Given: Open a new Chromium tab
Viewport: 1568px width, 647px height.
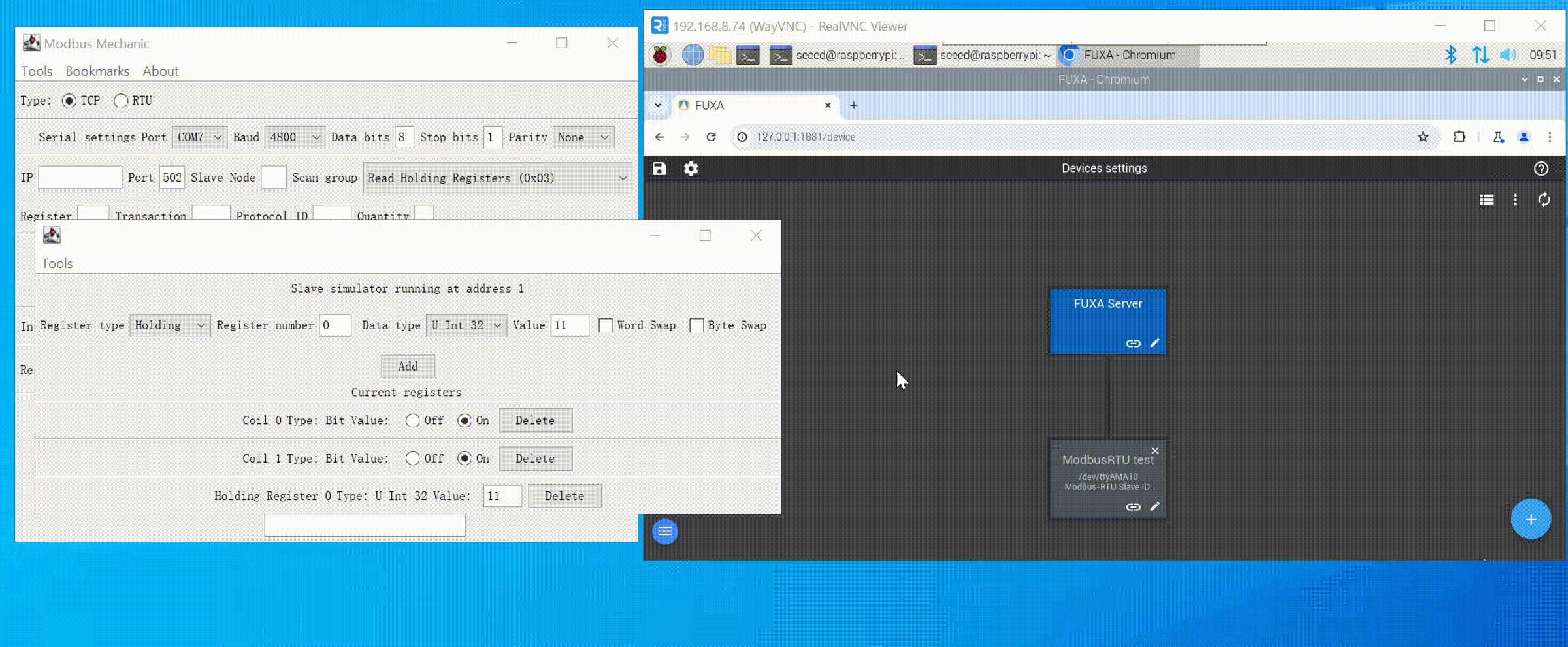Looking at the screenshot, I should pyautogui.click(x=853, y=105).
